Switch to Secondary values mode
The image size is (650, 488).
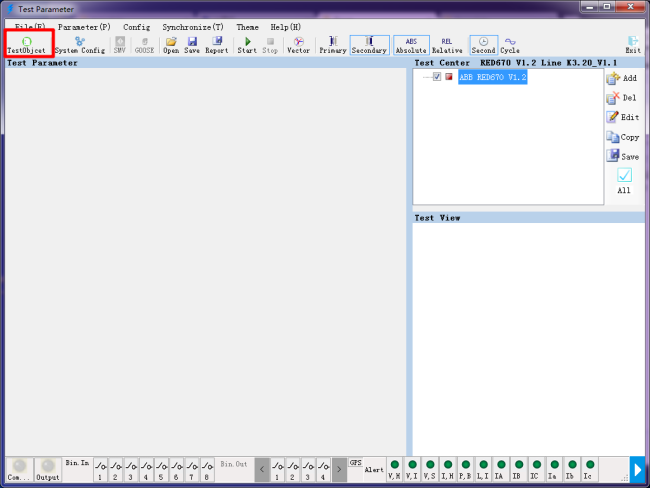click(369, 44)
